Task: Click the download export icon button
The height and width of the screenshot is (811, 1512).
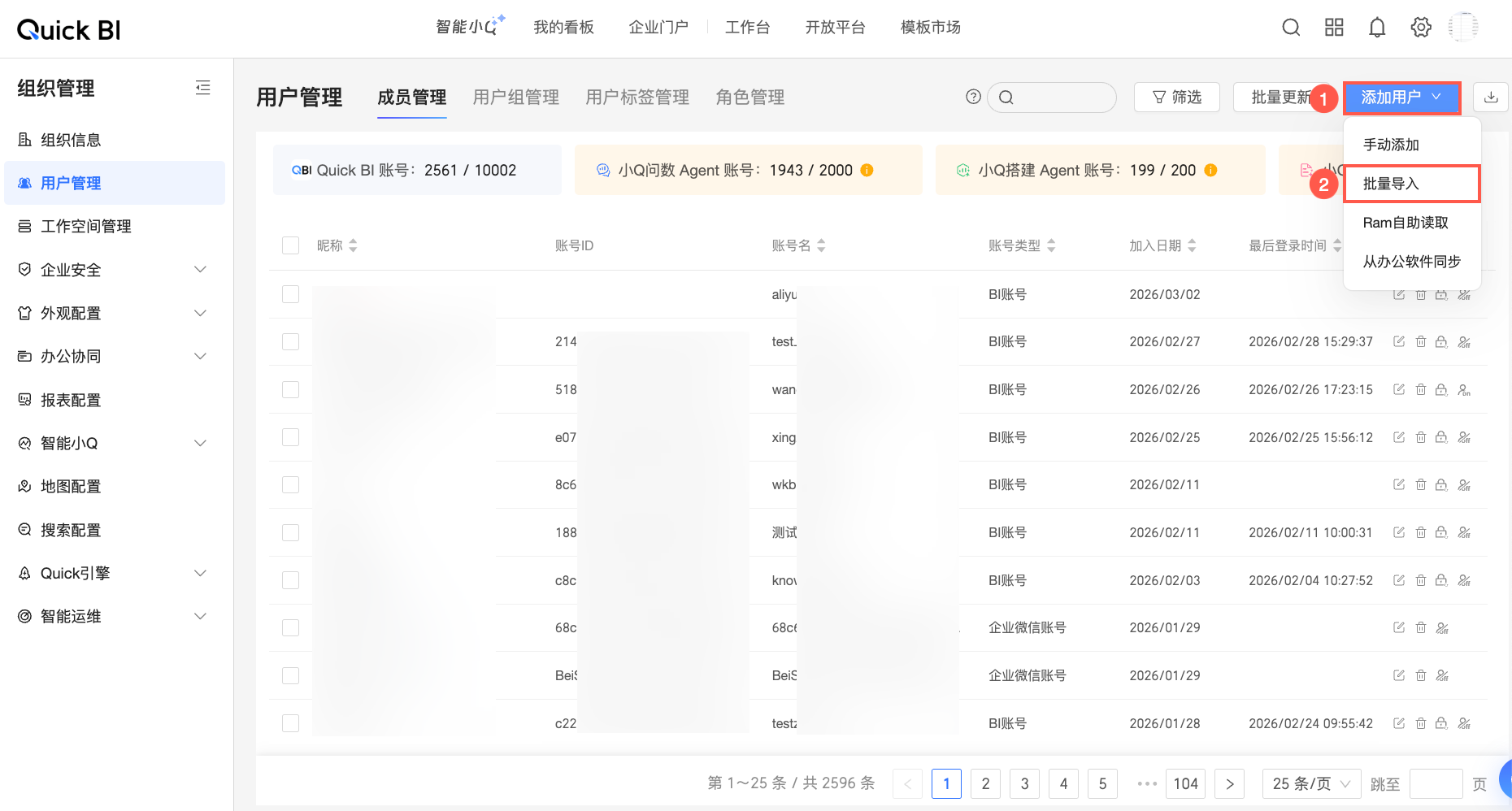Action: tap(1491, 98)
